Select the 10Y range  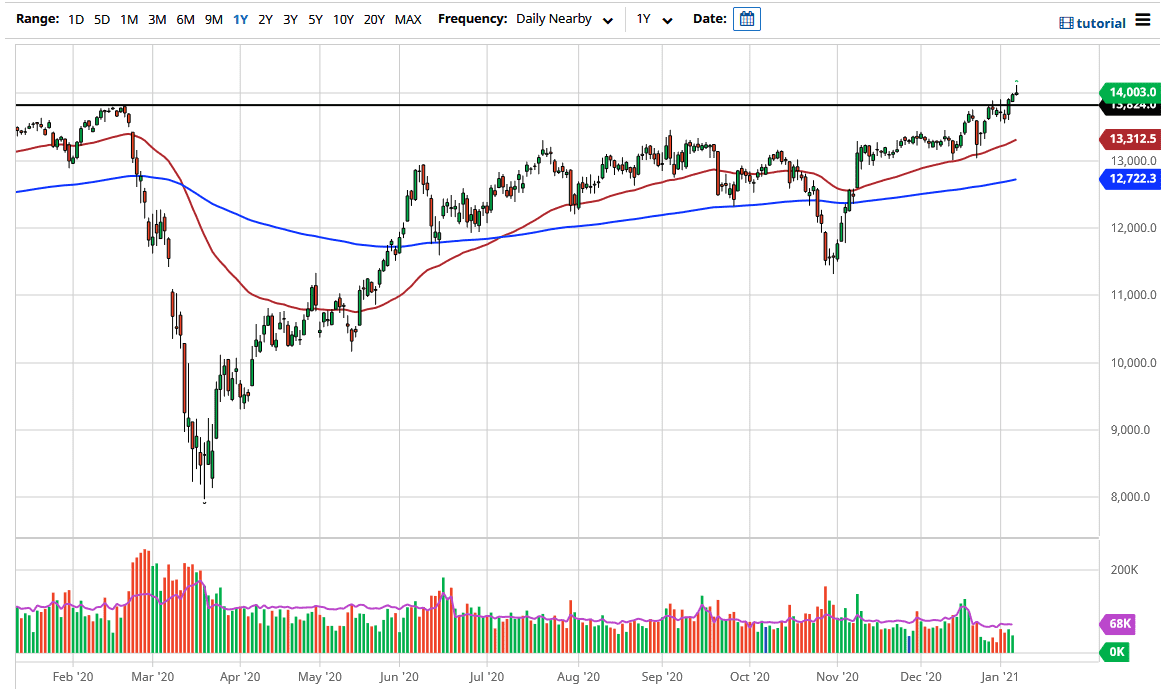tap(343, 19)
